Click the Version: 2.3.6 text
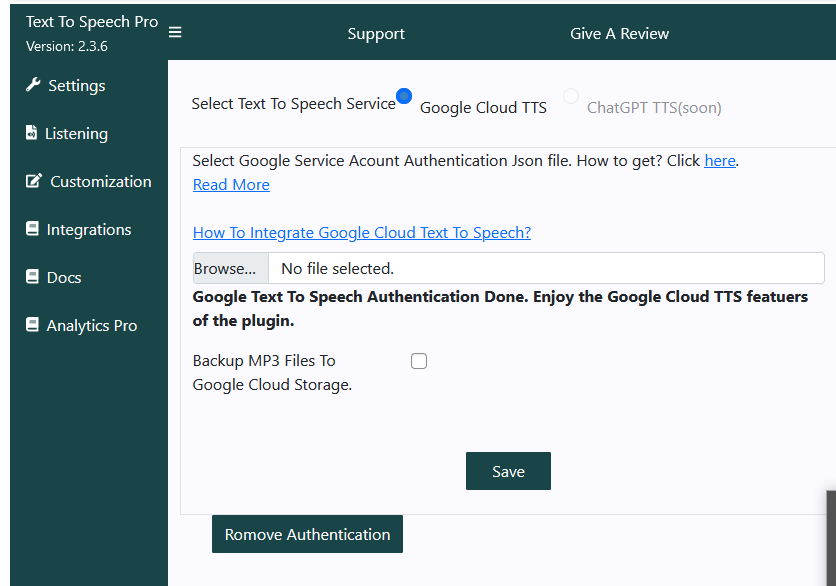The height and width of the screenshot is (586, 836). 67,46
